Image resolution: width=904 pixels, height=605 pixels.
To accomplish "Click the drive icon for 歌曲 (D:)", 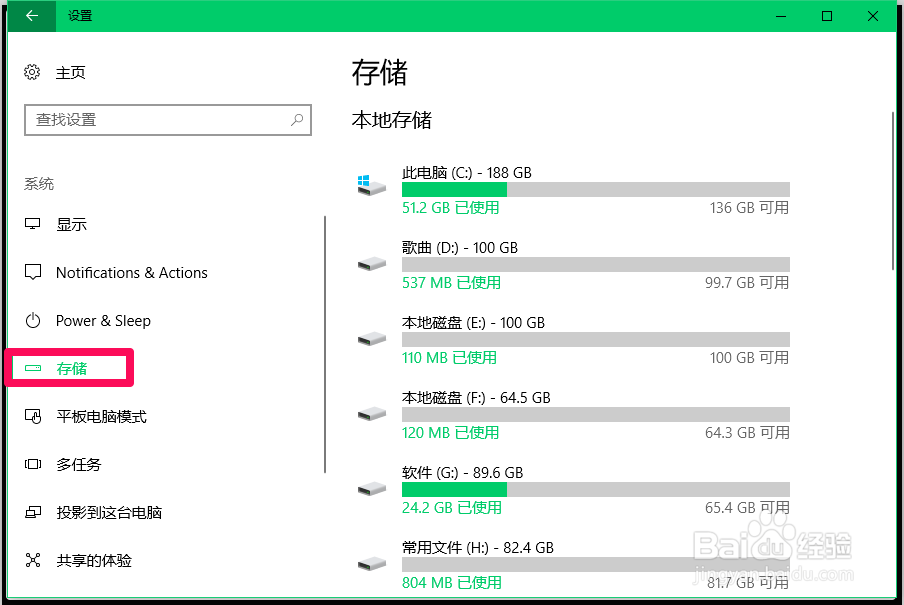I will click(371, 264).
